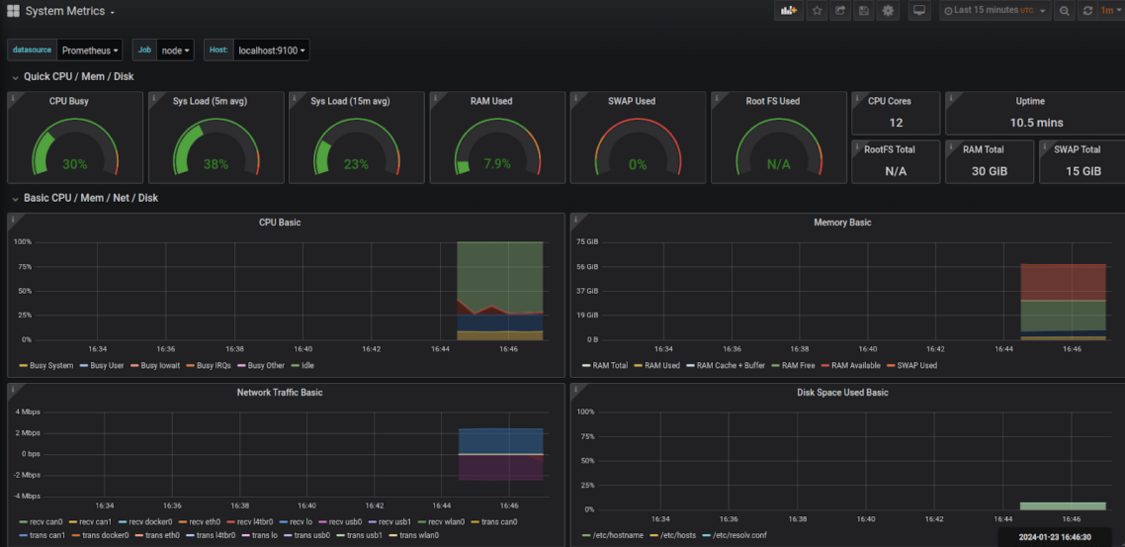Open dashboard settings gear icon
This screenshot has height=547, width=1125.
888,11
